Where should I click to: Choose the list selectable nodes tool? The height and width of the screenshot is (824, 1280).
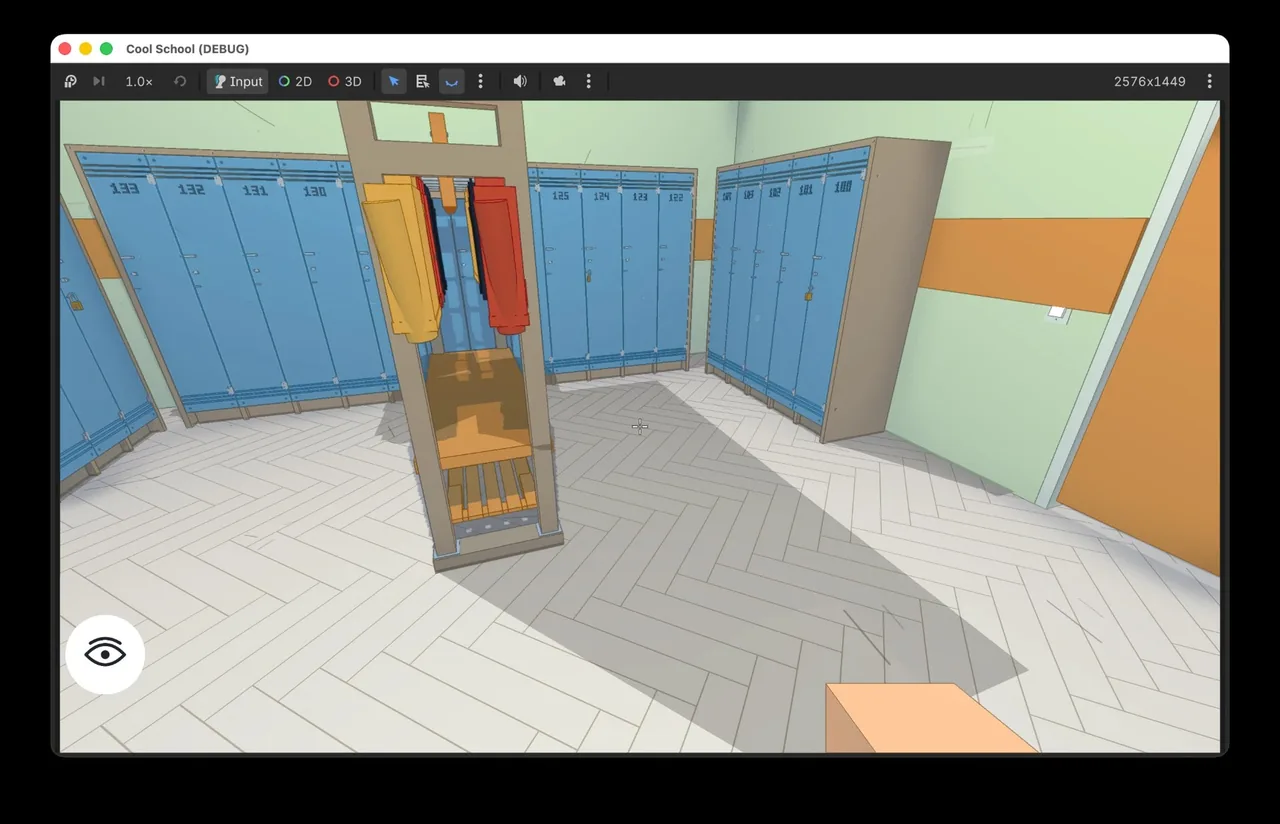tap(423, 81)
